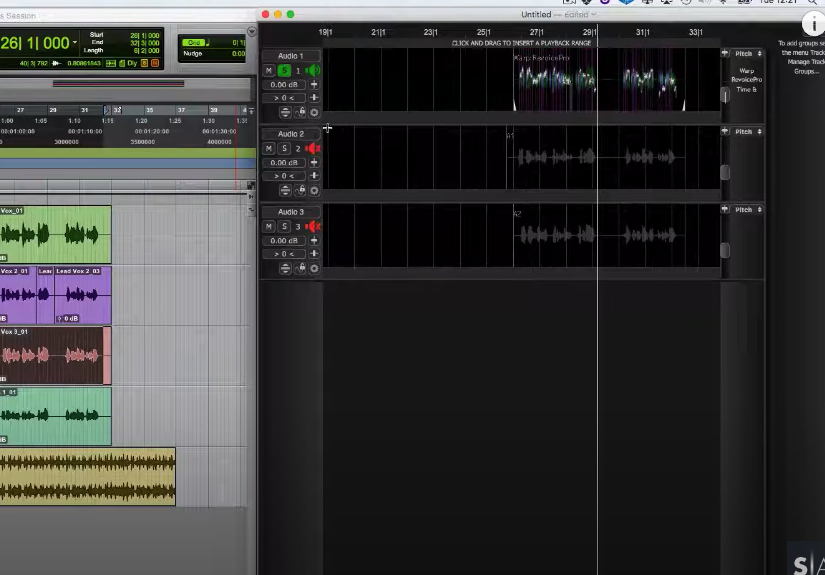
Task: Select the Audio 1 track name button
Action: click(291, 56)
